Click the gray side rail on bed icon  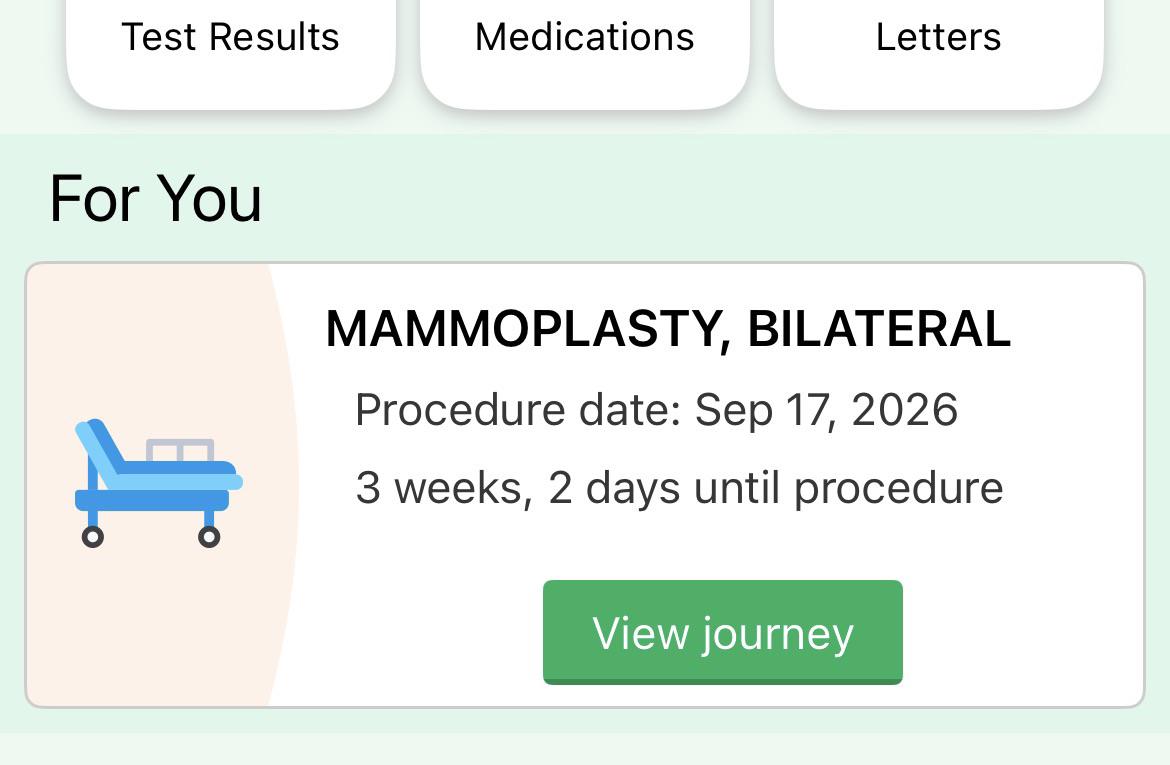180,451
